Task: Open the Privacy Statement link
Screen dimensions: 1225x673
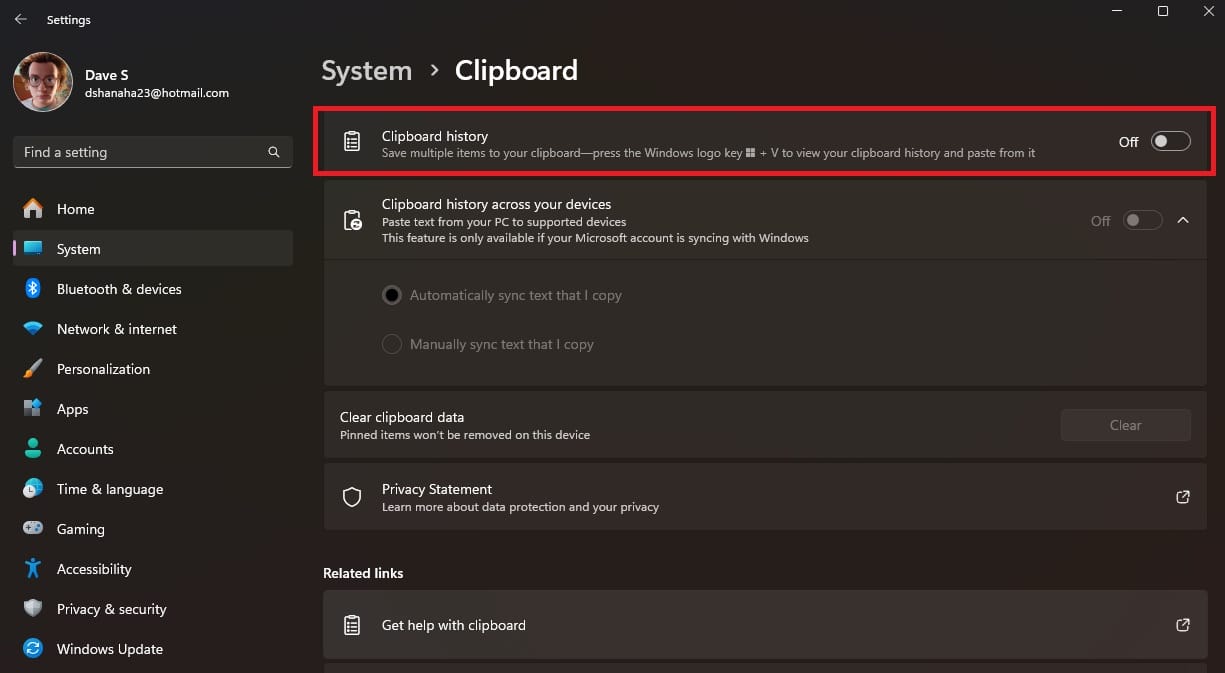Action: 436,489
